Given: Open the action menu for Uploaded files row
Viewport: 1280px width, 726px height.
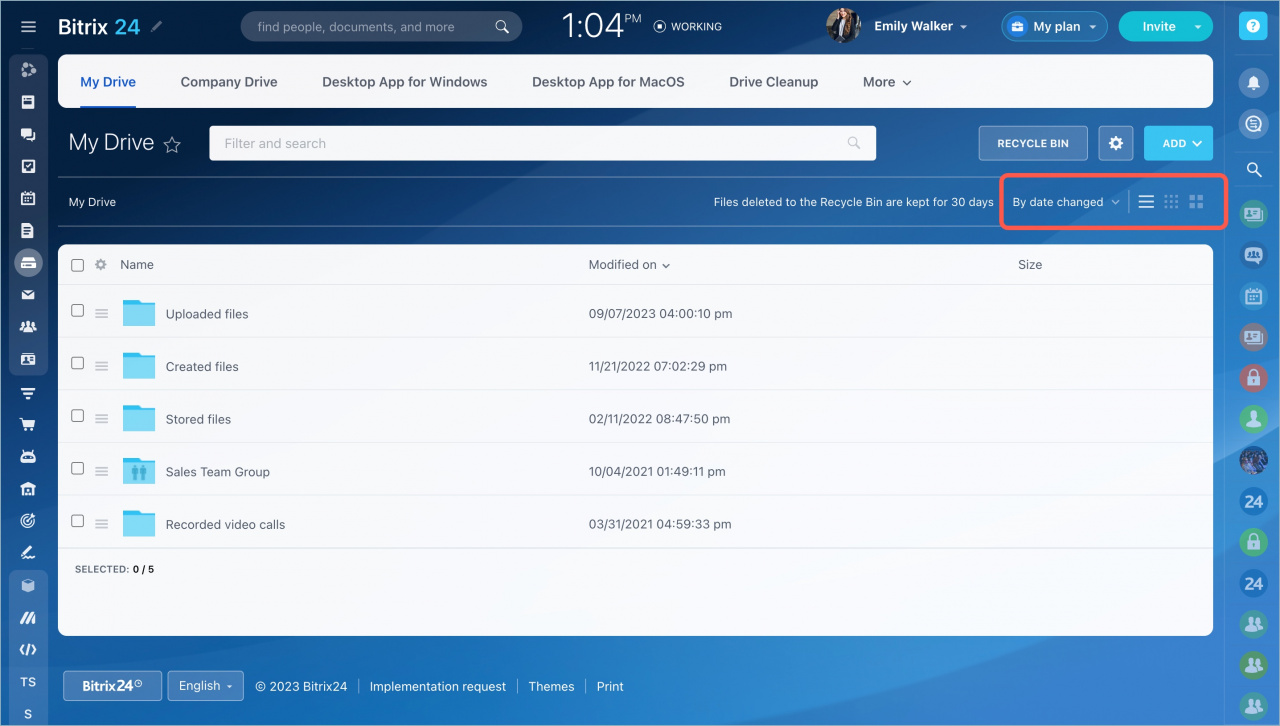Looking at the screenshot, I should [101, 314].
